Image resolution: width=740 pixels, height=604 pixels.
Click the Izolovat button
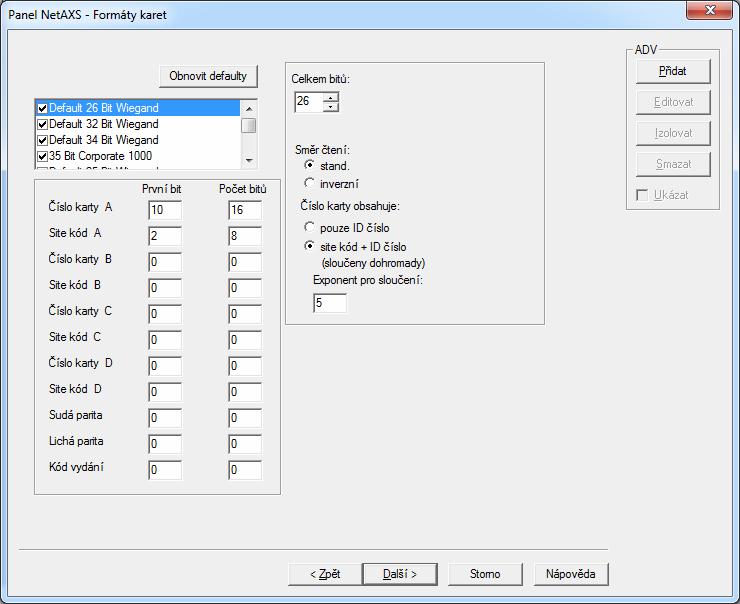(673, 134)
